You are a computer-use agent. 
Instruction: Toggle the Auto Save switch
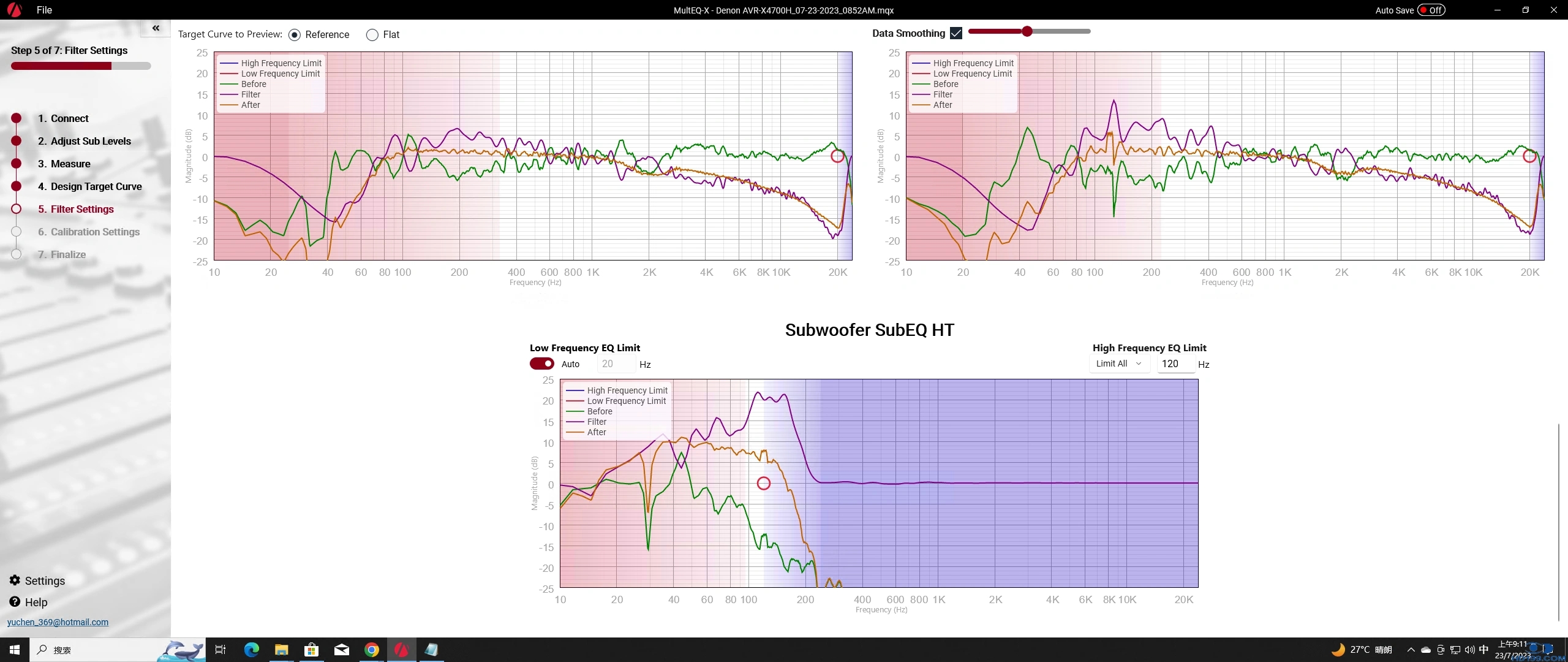click(1431, 10)
